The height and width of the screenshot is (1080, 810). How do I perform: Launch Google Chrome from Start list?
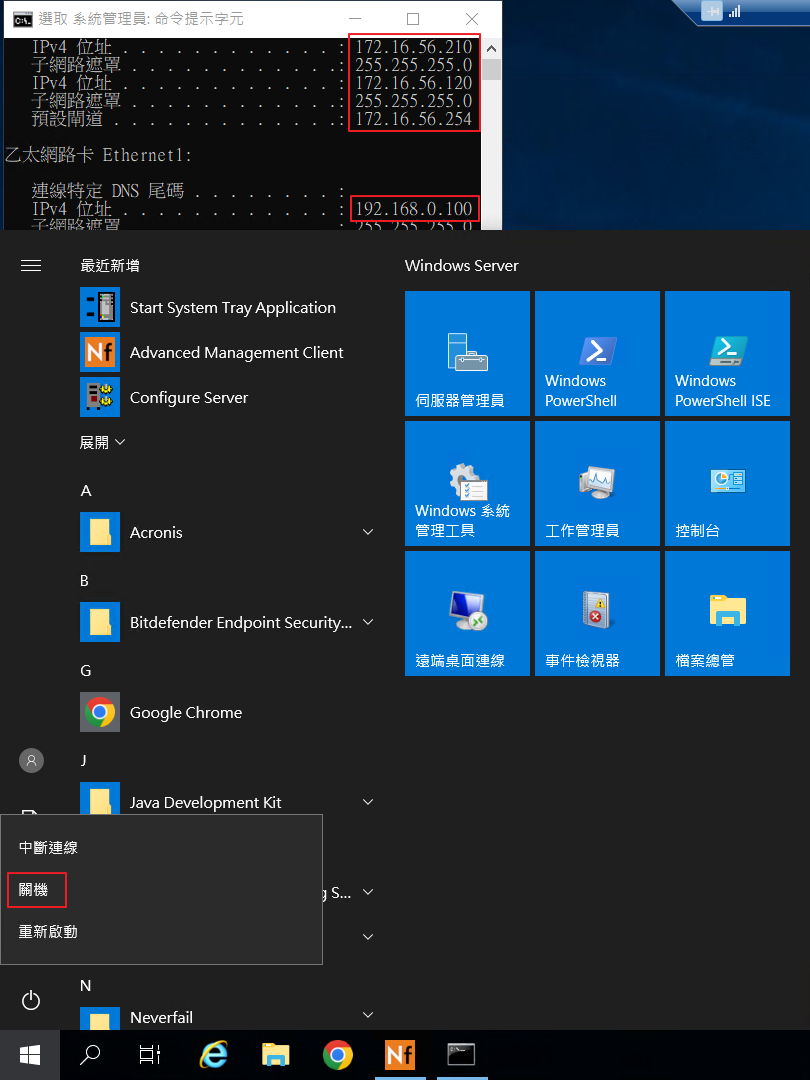pyautogui.click(x=161, y=712)
